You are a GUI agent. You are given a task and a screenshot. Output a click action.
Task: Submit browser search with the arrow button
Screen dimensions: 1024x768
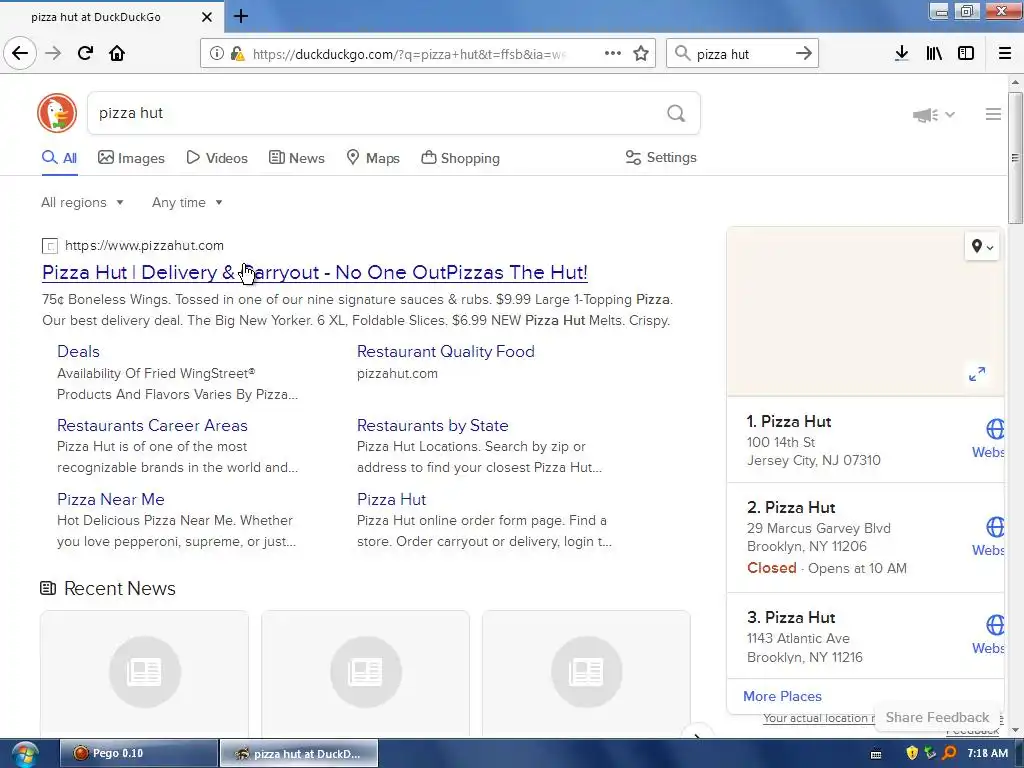point(804,54)
